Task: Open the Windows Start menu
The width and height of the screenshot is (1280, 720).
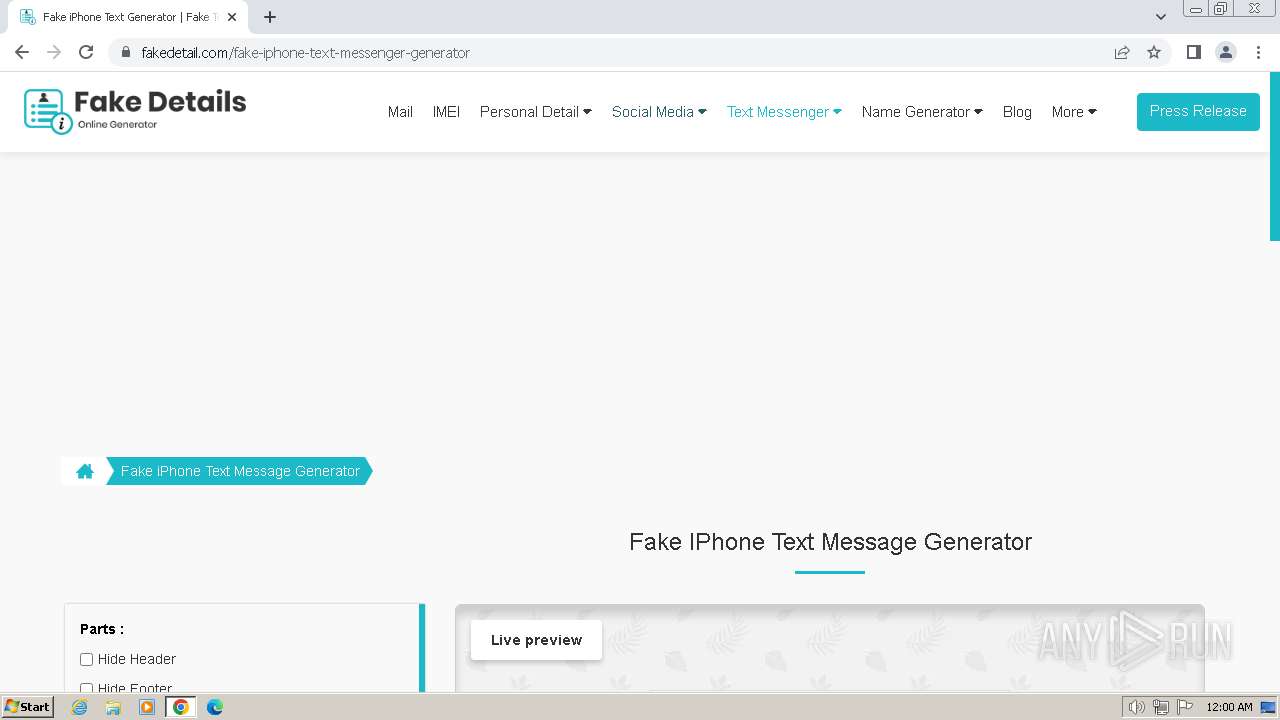Action: (28, 707)
